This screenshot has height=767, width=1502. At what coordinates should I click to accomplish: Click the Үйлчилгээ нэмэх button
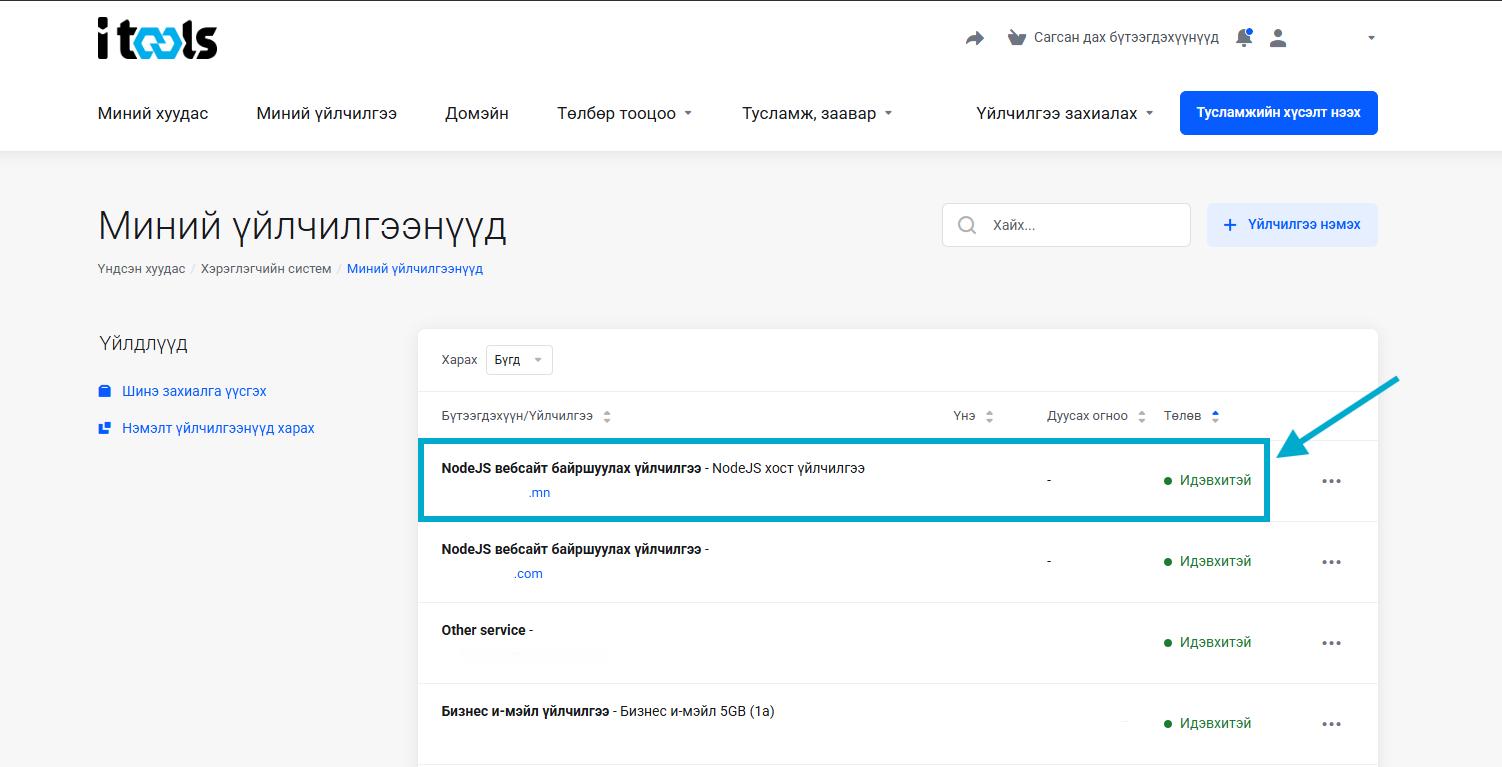[1292, 225]
